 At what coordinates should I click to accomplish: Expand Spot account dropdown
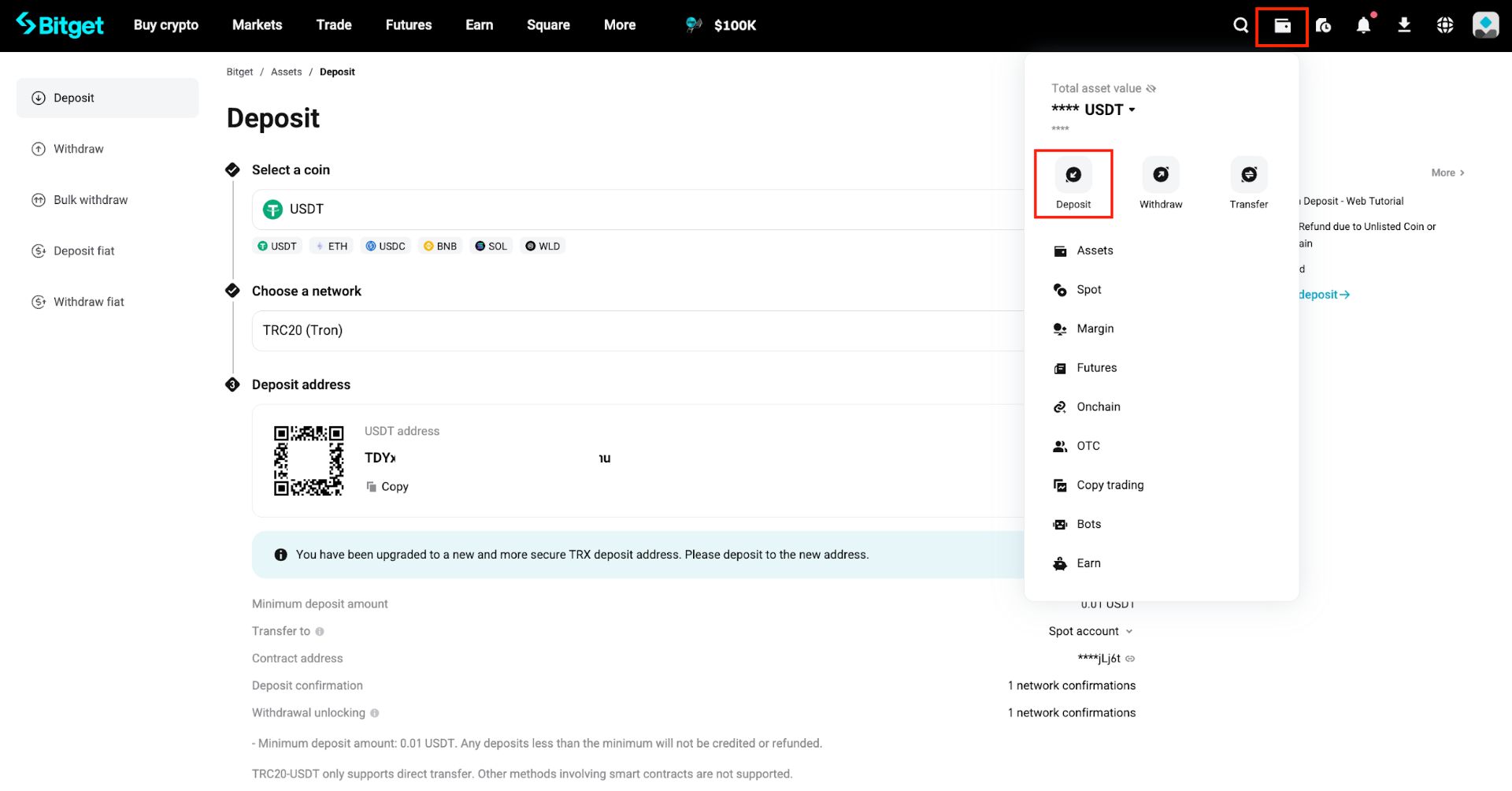pyautogui.click(x=1091, y=631)
